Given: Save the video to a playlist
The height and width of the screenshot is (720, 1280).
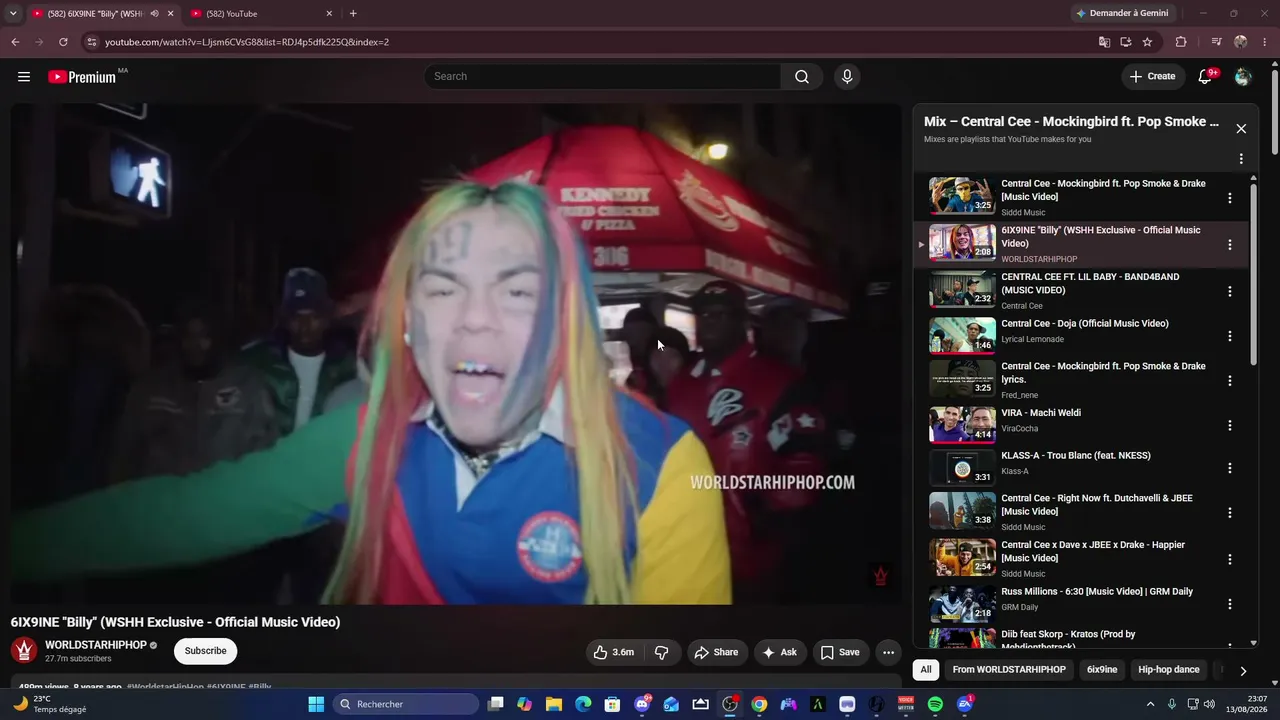Looking at the screenshot, I should [x=840, y=652].
